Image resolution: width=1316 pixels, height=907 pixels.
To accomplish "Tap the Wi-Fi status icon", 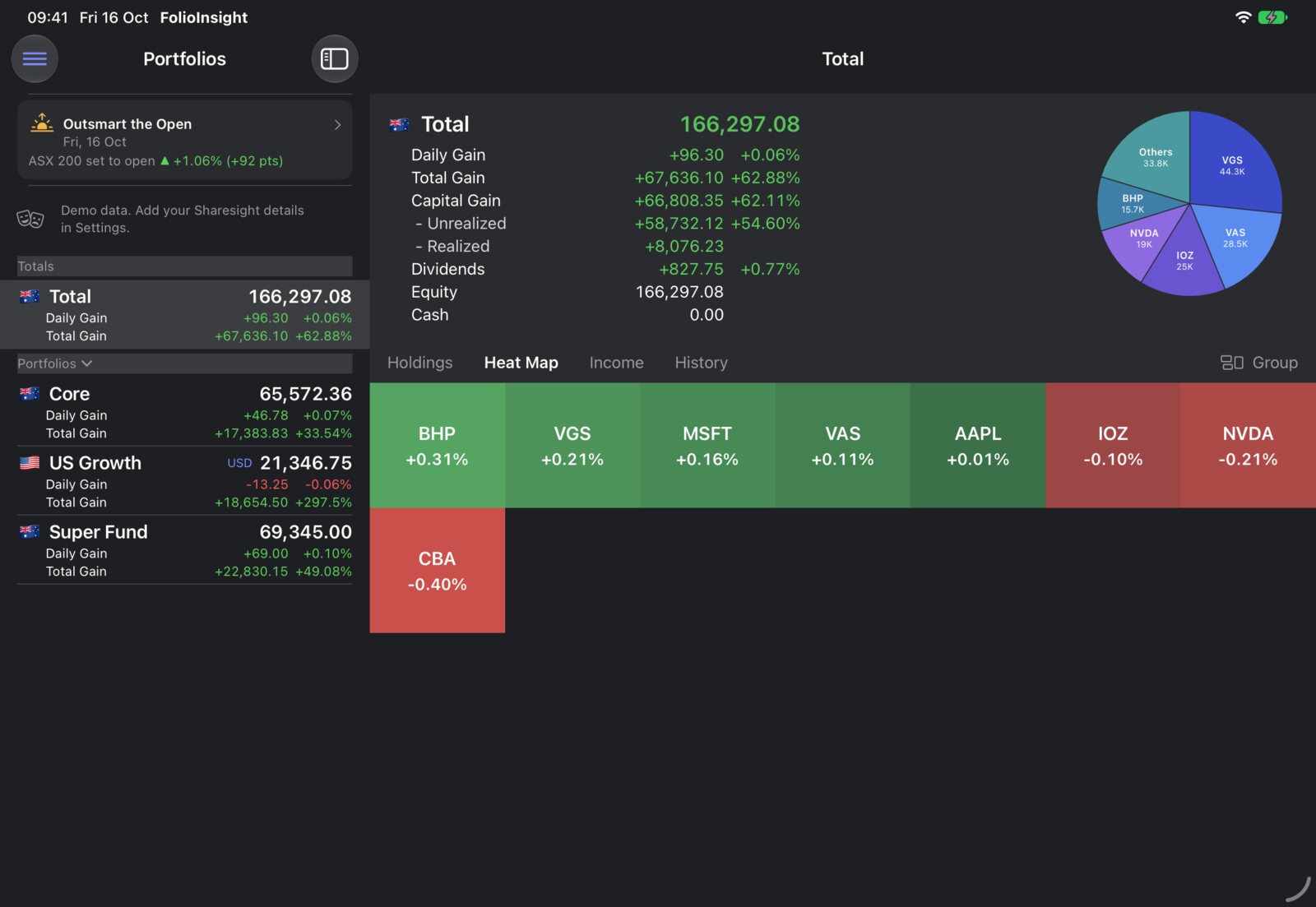I will (1244, 17).
